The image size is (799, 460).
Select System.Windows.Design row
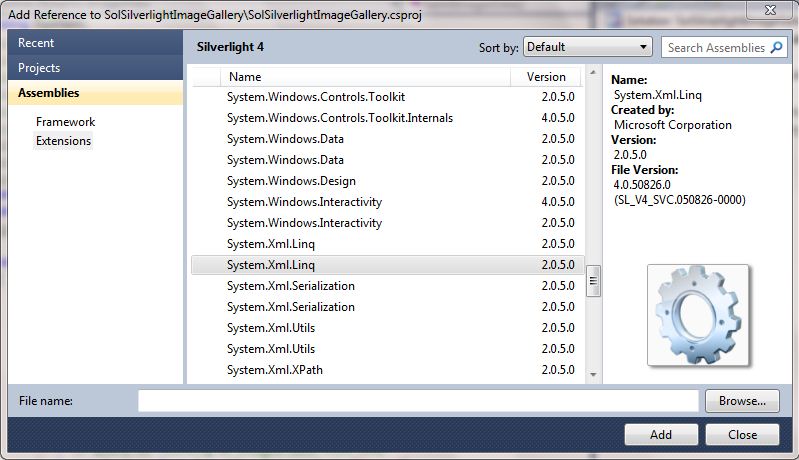click(388, 181)
